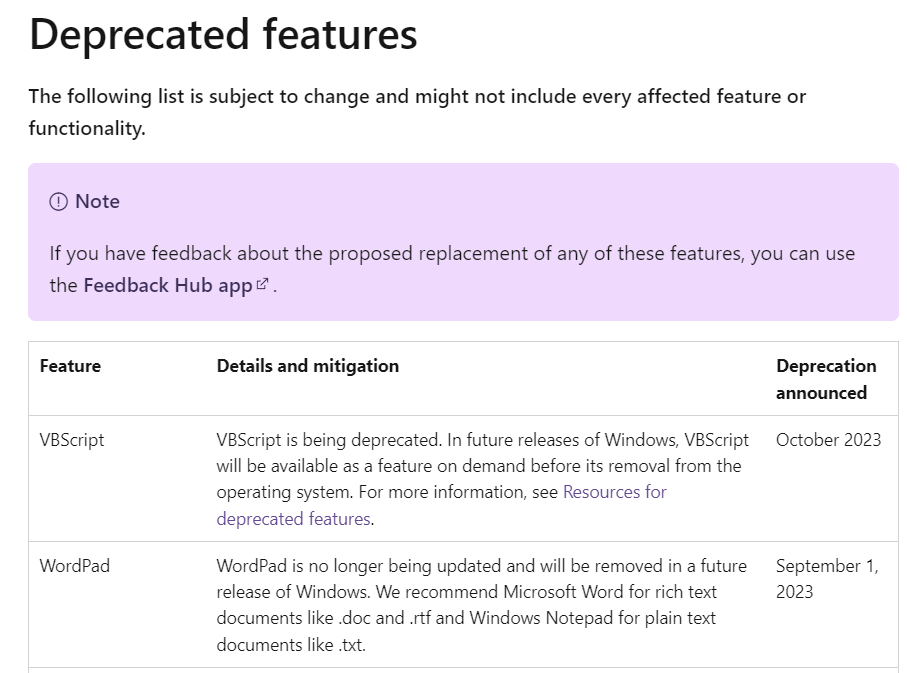Open Resources for deprecated features link
This screenshot has height=673, width=907.
click(x=441, y=505)
